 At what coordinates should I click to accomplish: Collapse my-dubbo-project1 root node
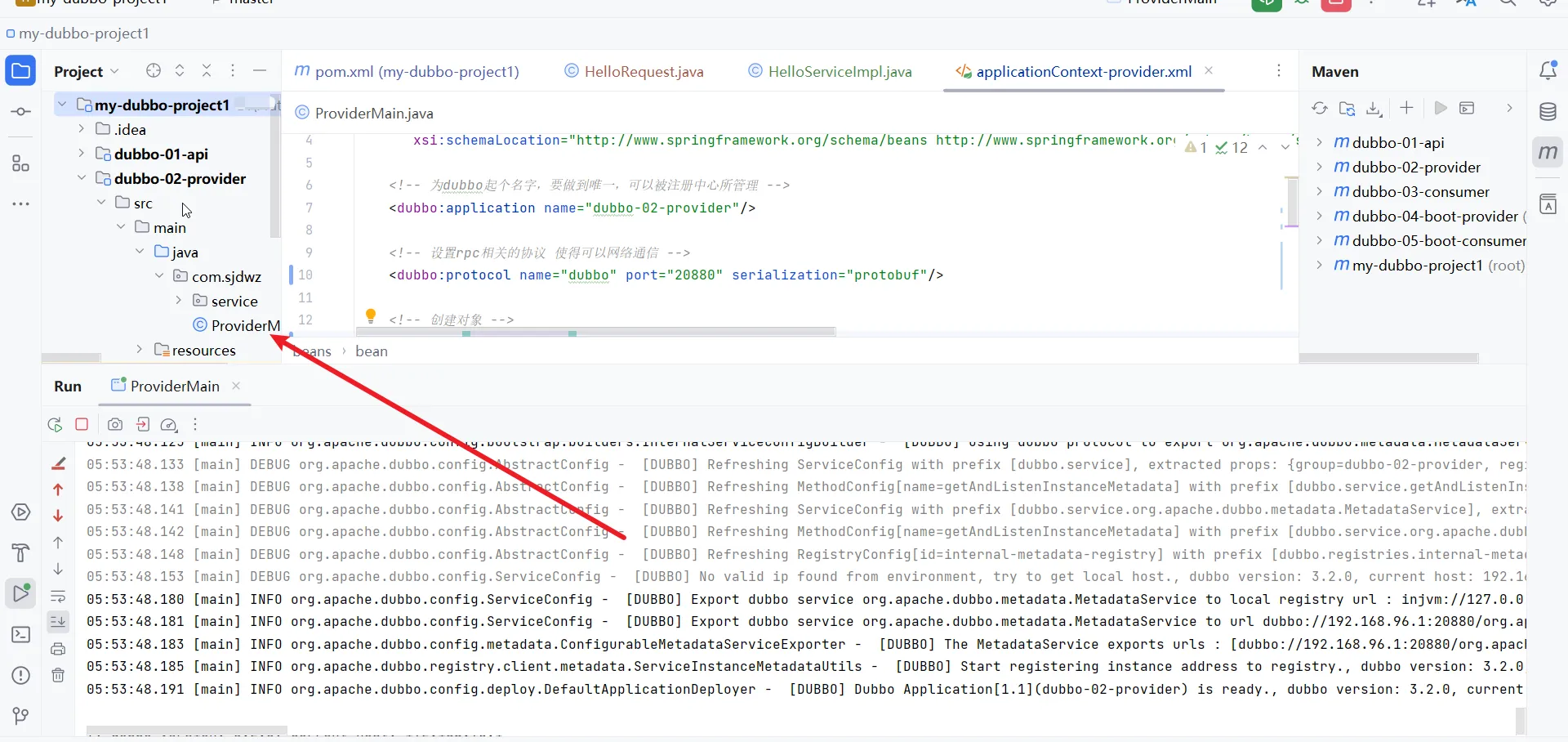pos(62,105)
